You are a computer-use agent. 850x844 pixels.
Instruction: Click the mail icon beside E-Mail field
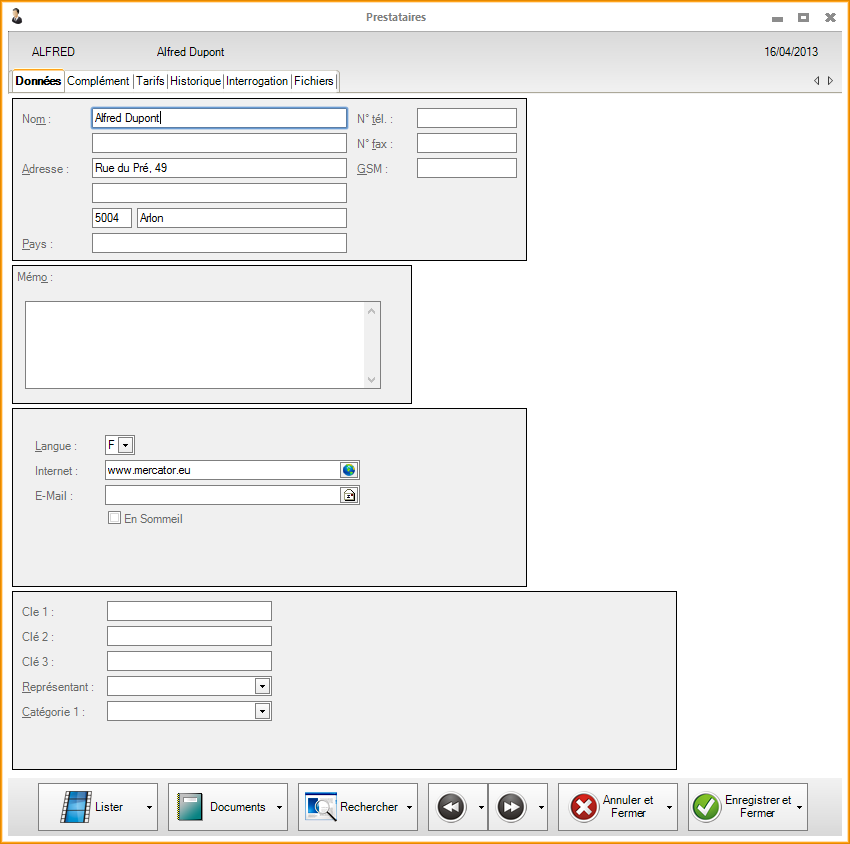(x=349, y=495)
